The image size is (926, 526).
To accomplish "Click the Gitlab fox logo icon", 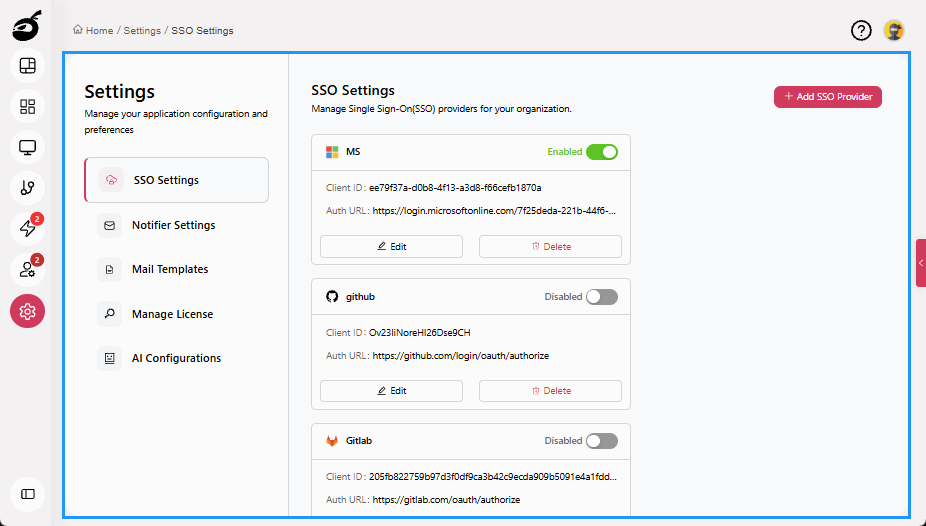I will pos(332,441).
